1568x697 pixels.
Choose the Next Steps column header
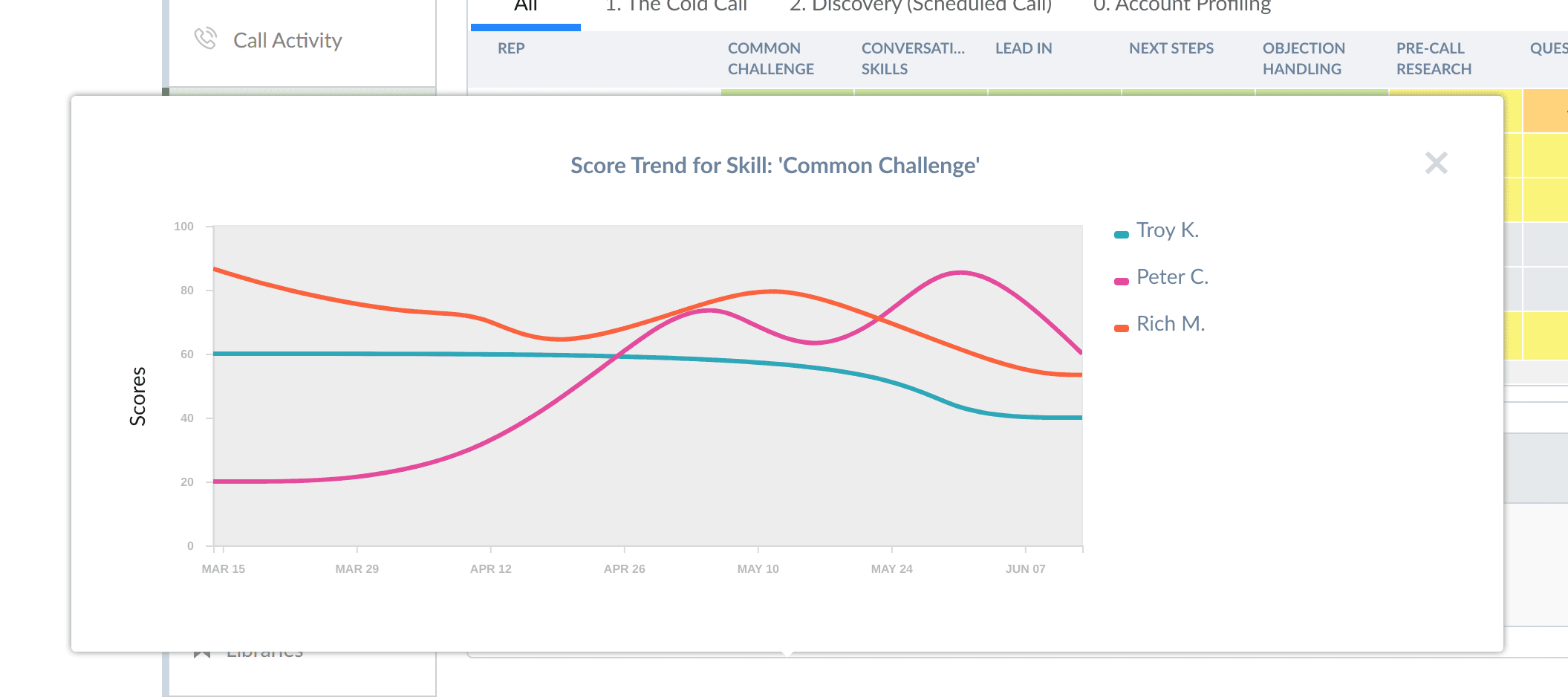click(1171, 48)
